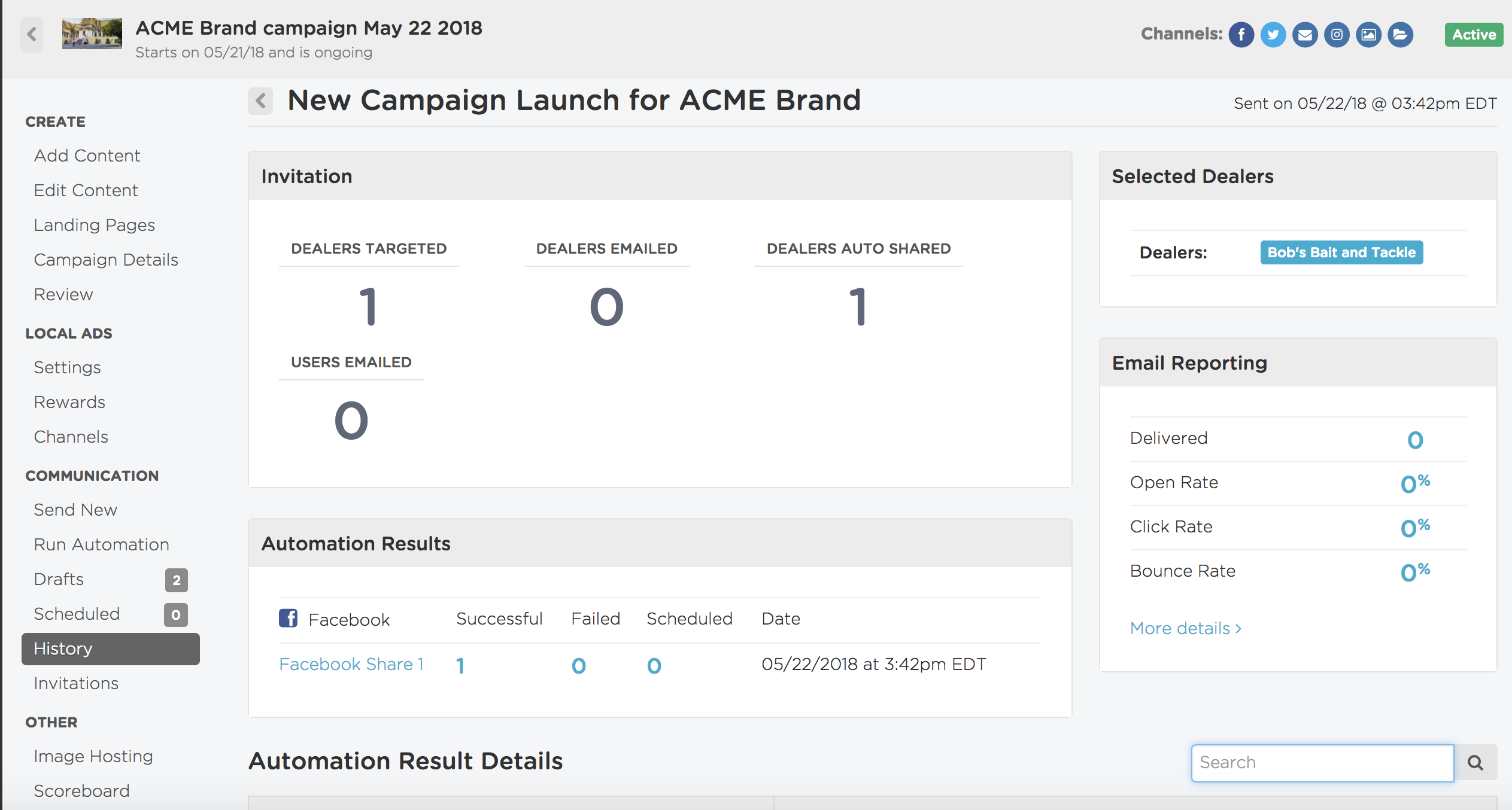This screenshot has height=810, width=1512.
Task: Click the Scheduled count badge 0
Action: point(176,615)
